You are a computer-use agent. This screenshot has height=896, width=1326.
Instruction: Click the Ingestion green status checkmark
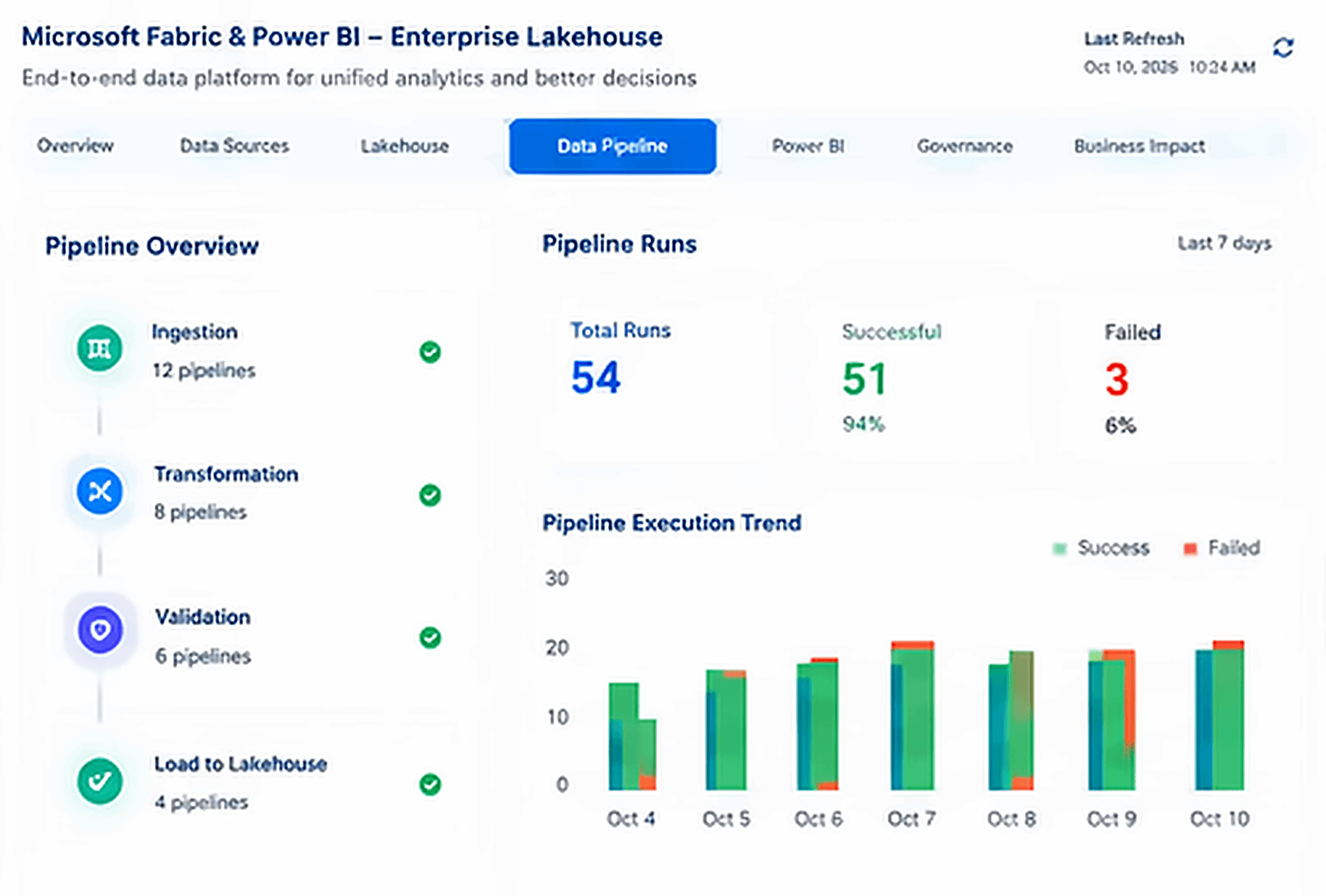click(x=430, y=352)
